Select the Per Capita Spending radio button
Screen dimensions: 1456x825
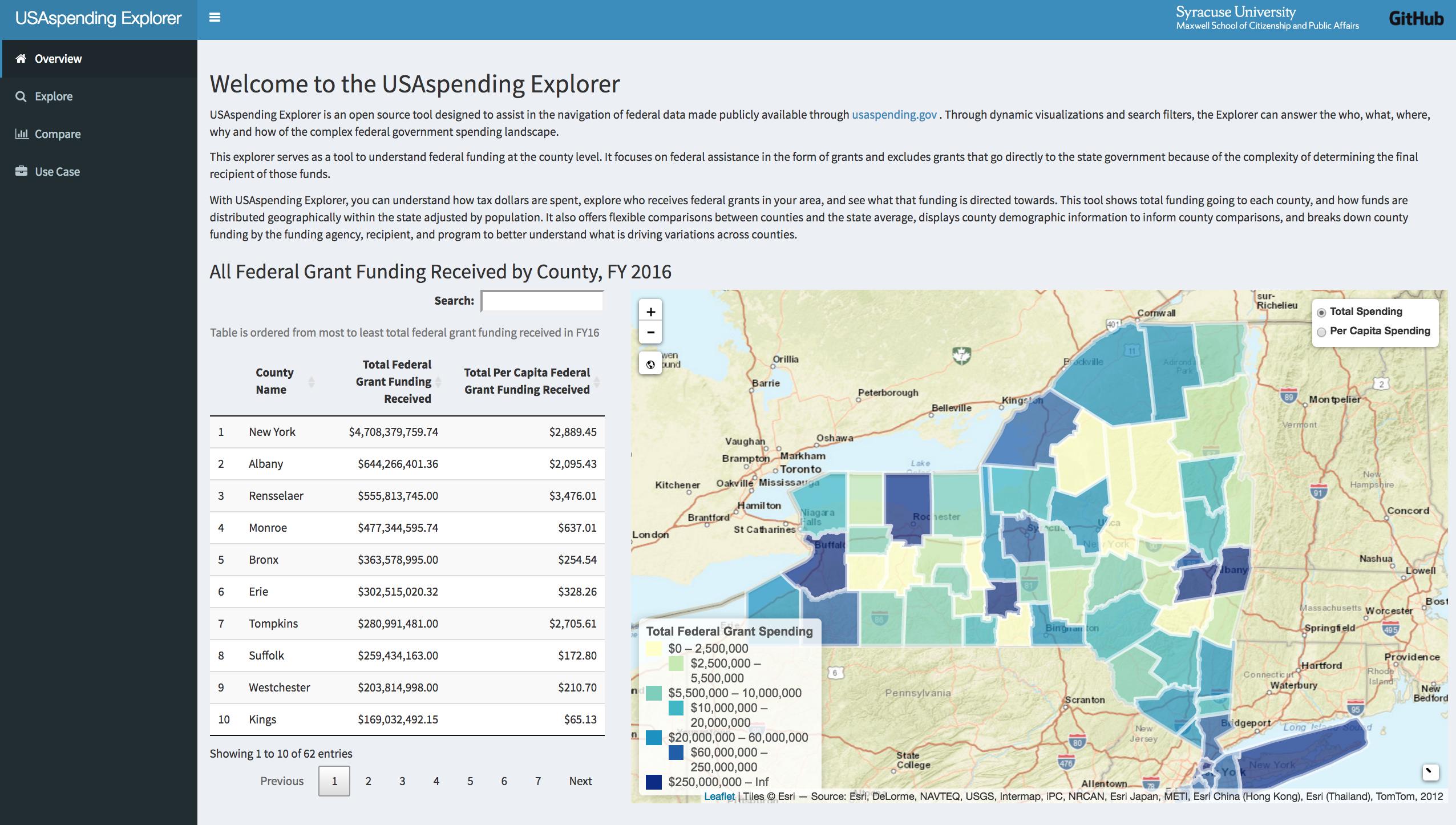pos(1321,332)
